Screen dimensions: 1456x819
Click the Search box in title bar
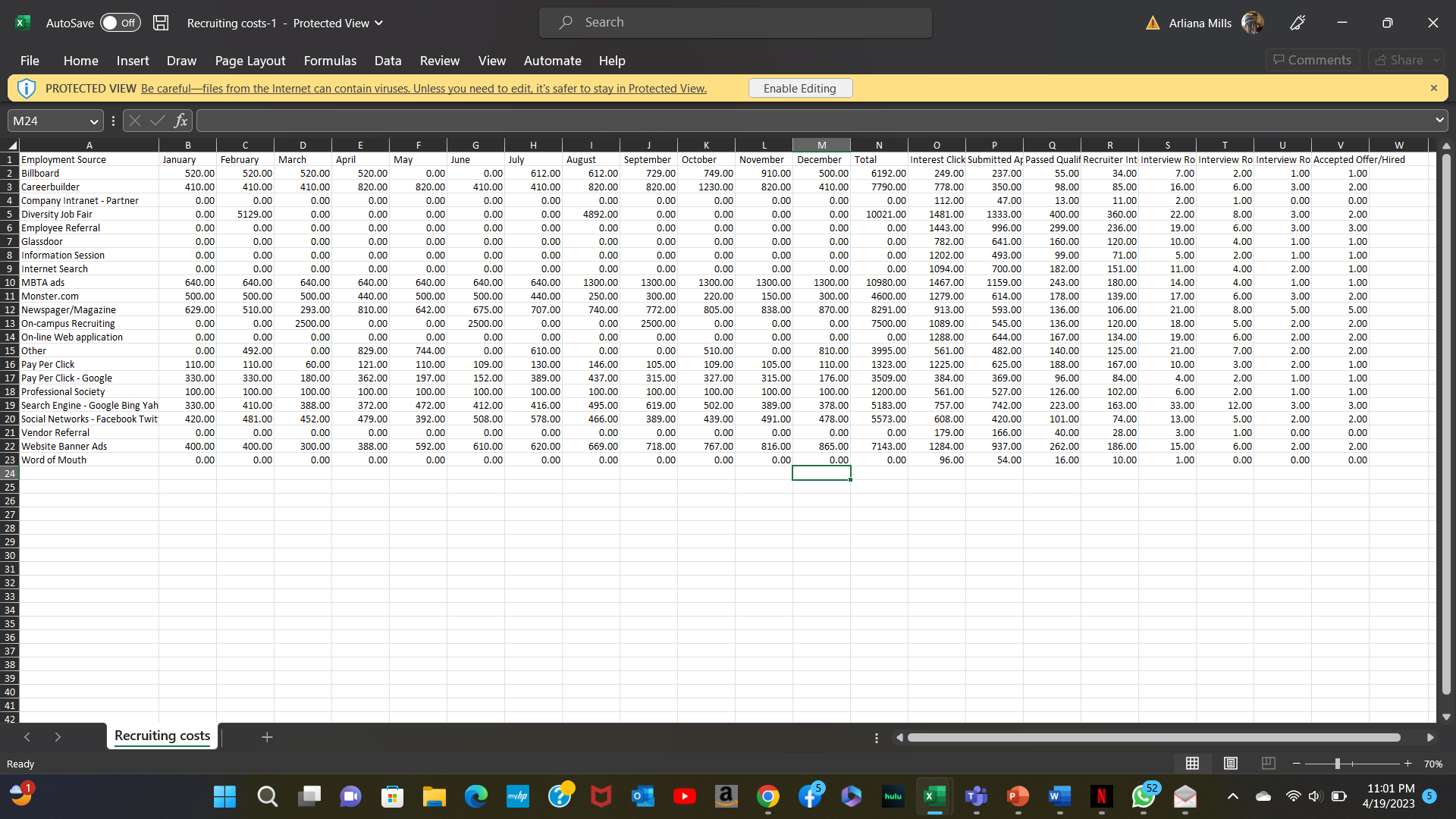[x=736, y=23]
